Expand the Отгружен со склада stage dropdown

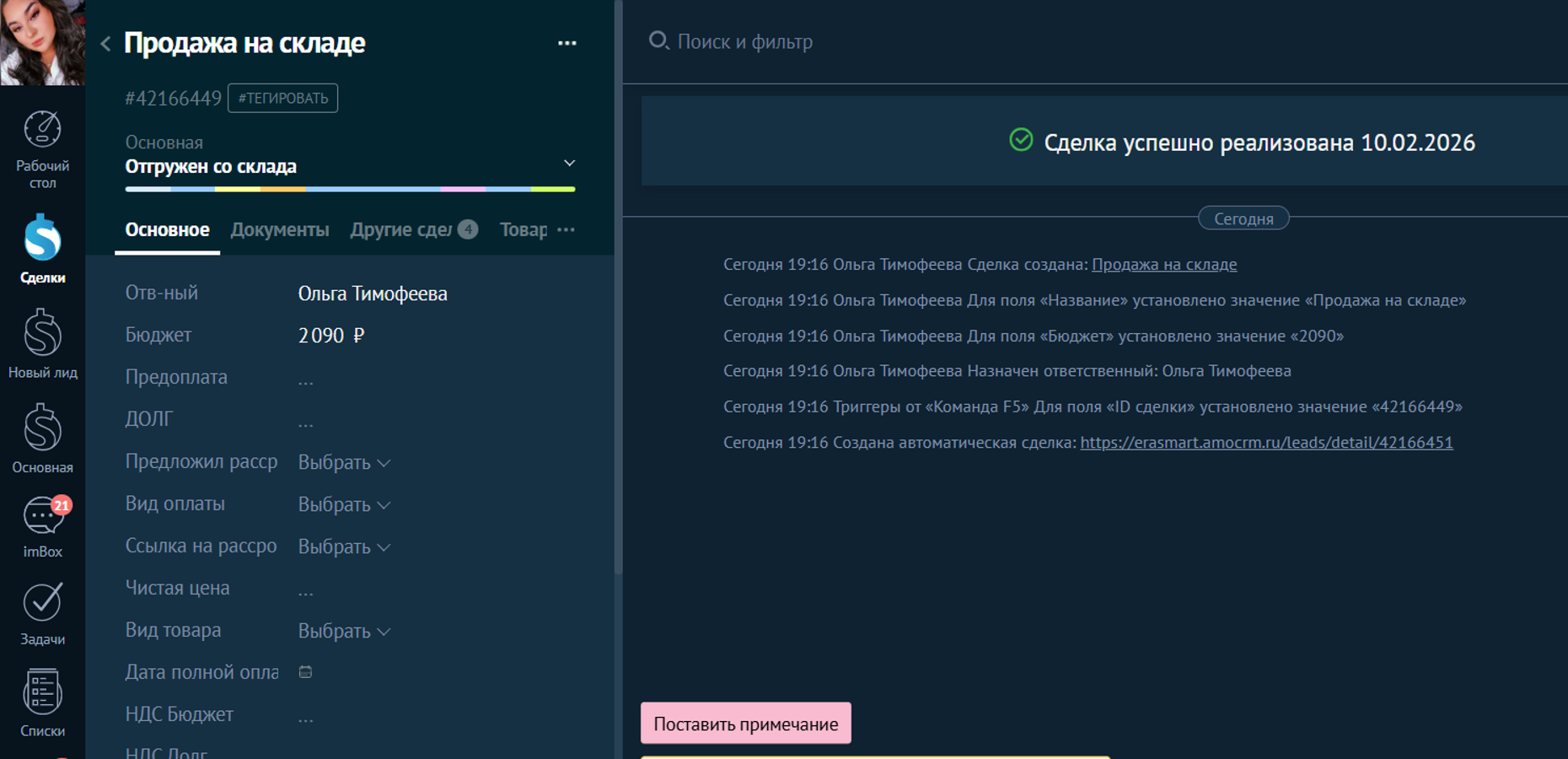(x=569, y=163)
